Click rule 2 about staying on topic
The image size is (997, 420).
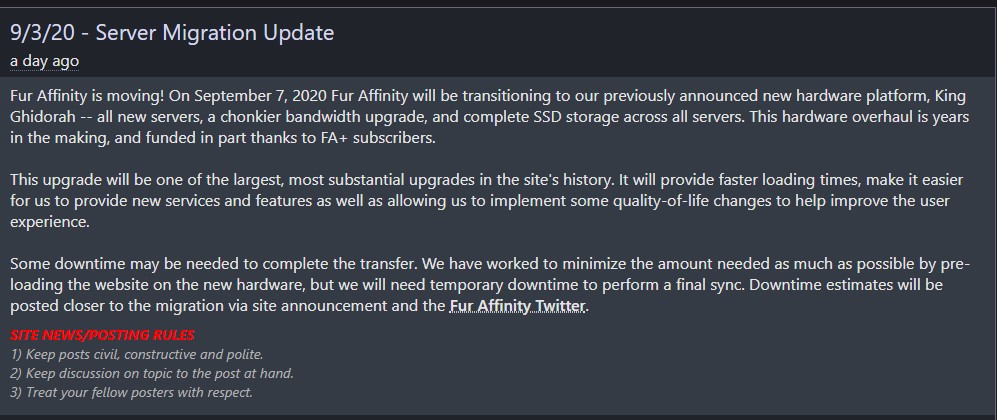point(152,373)
